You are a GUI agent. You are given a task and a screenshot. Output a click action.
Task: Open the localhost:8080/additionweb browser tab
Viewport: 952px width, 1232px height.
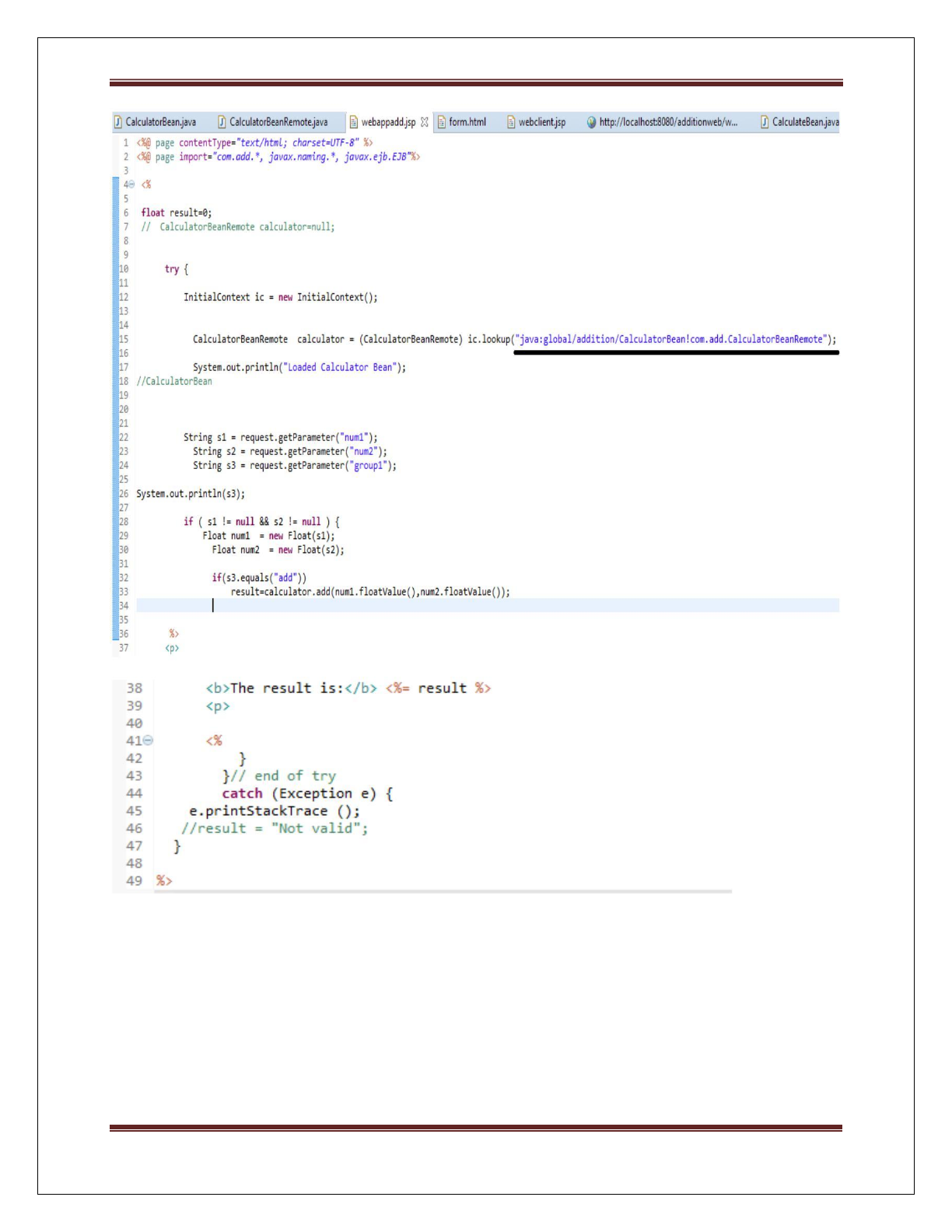click(662, 122)
